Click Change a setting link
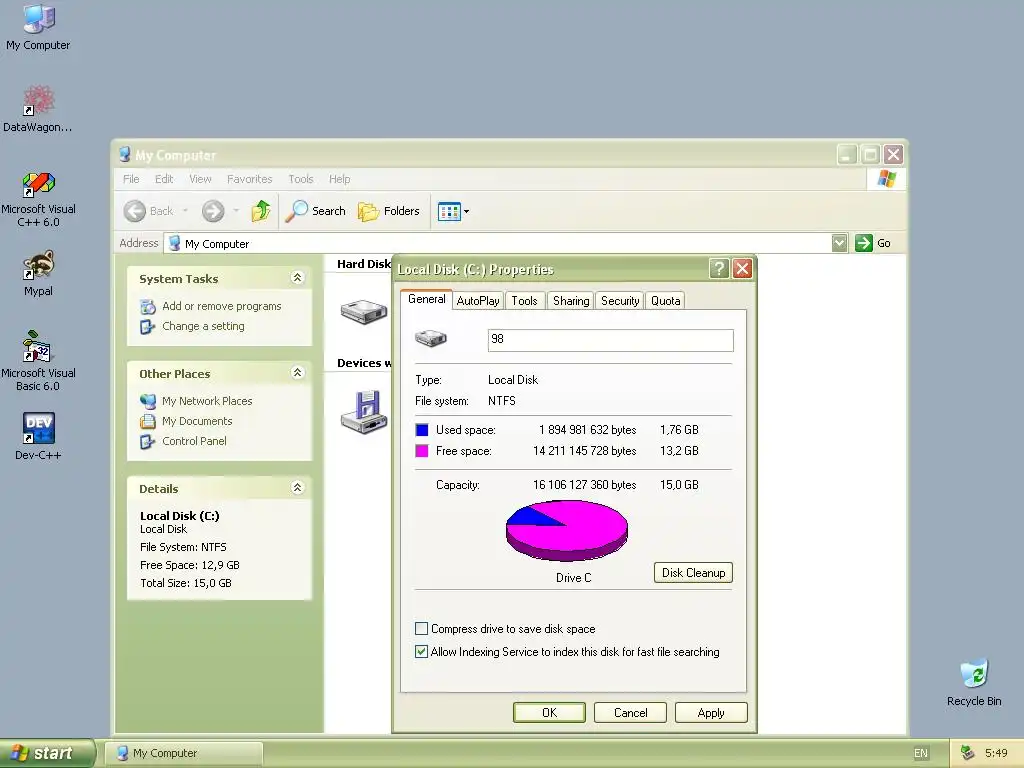The width and height of the screenshot is (1024, 768). pyautogui.click(x=203, y=326)
